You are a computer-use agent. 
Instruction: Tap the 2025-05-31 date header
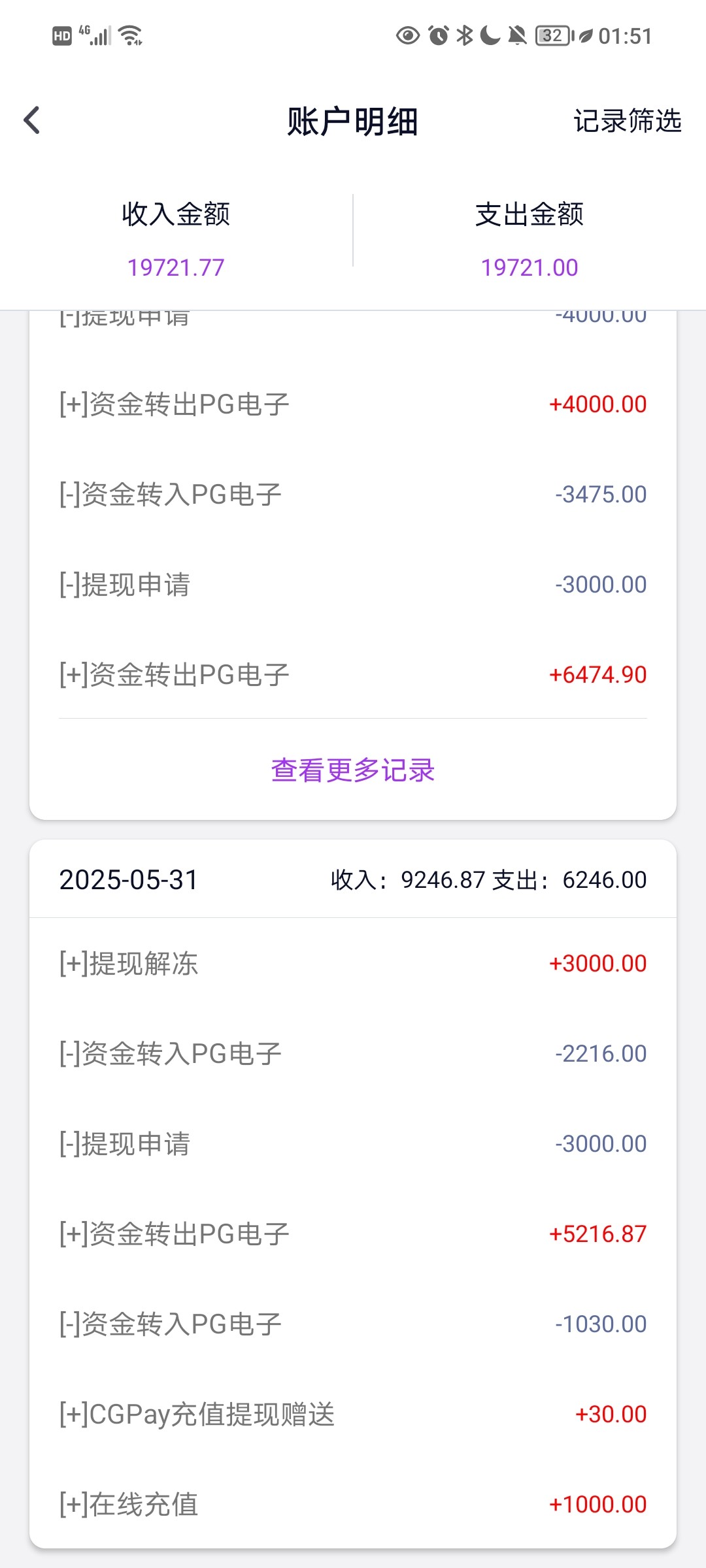click(129, 880)
